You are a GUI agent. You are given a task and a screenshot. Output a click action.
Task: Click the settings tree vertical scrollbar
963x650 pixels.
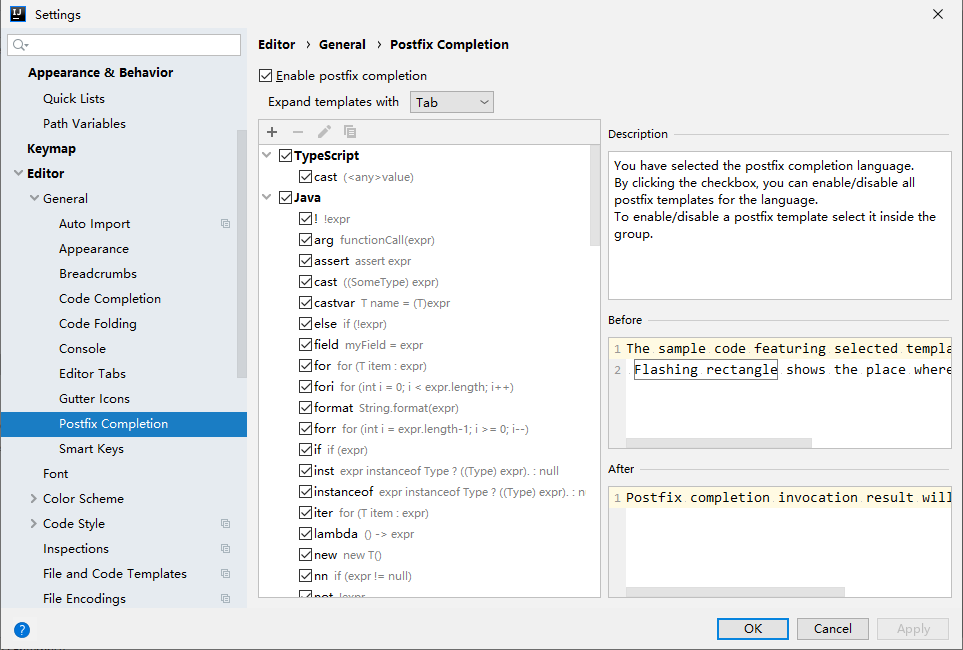242,254
